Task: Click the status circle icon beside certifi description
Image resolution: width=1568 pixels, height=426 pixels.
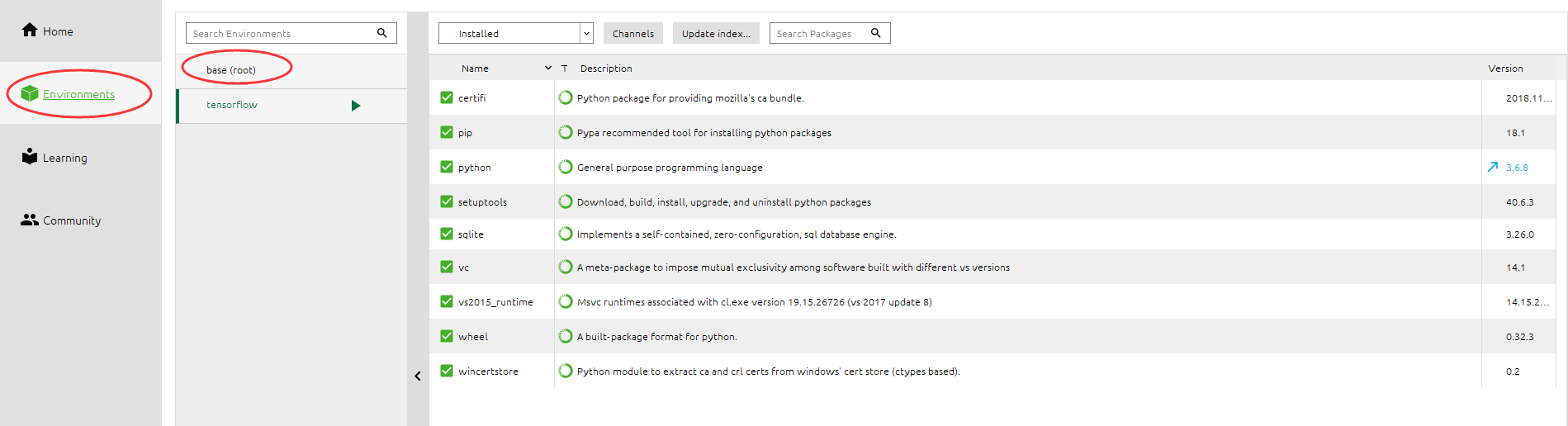Action: tap(566, 97)
